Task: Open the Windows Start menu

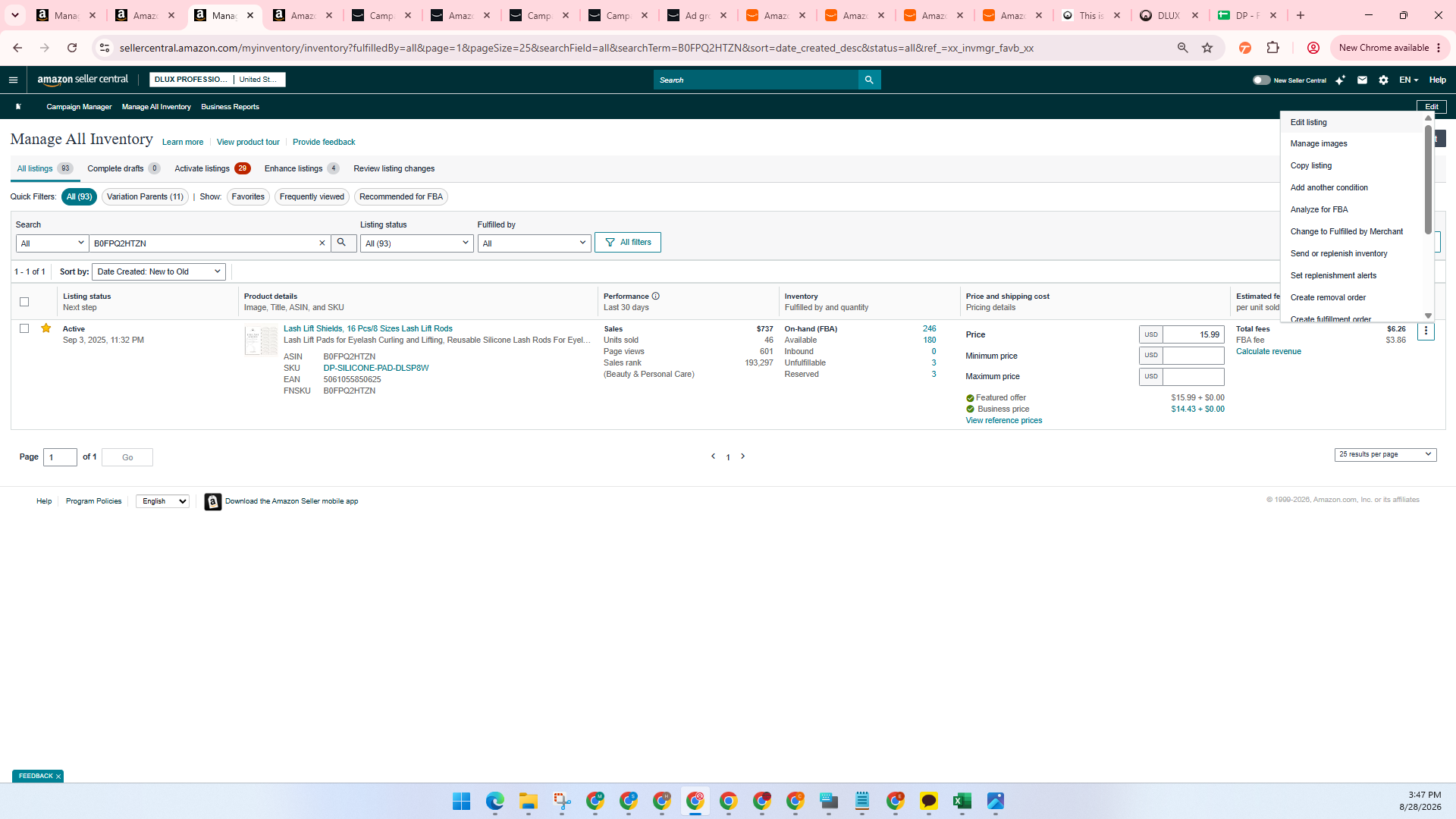Action: point(461,801)
